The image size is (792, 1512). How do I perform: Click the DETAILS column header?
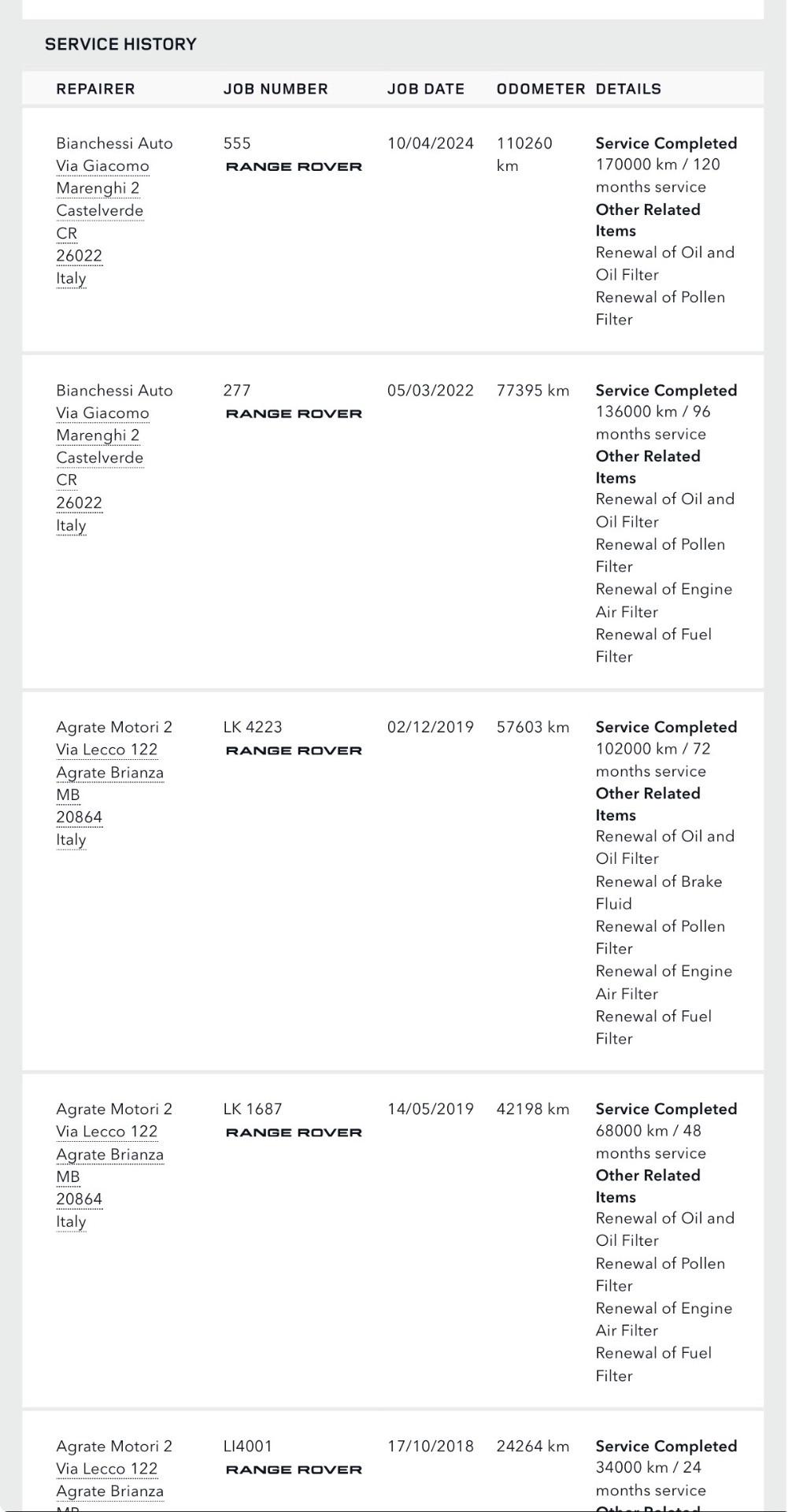tap(628, 90)
